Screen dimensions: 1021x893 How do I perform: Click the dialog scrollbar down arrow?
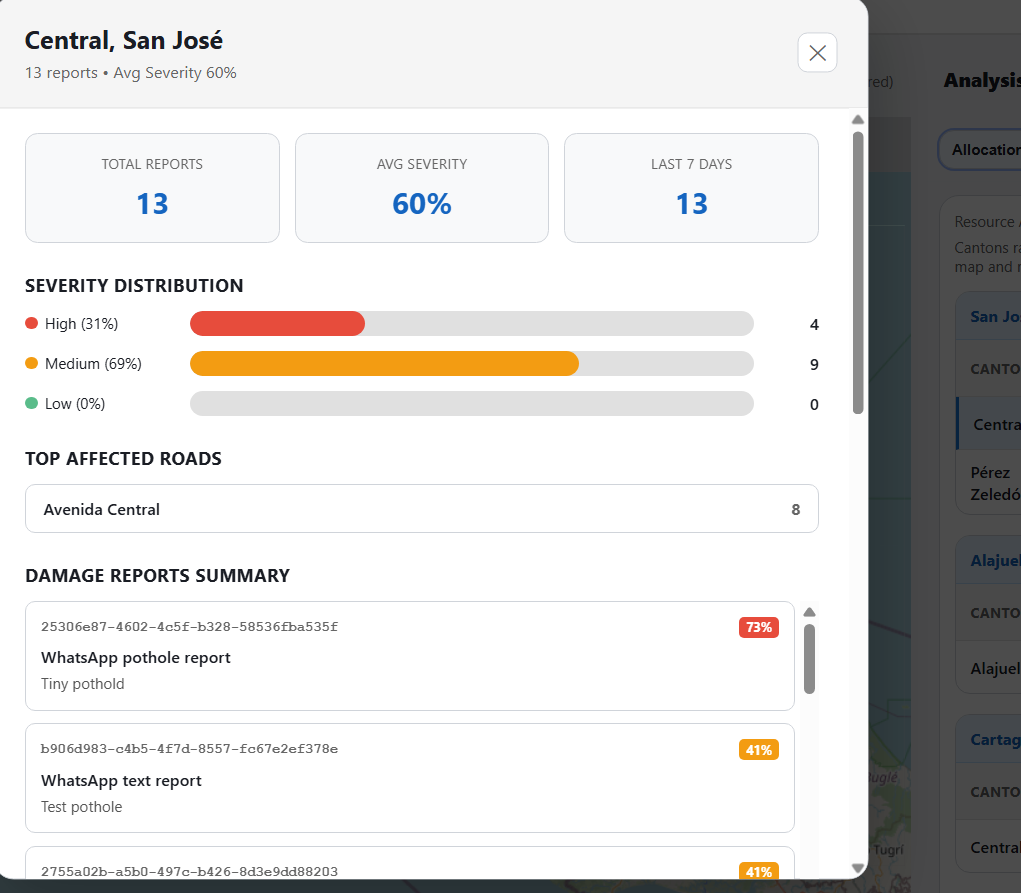858,868
